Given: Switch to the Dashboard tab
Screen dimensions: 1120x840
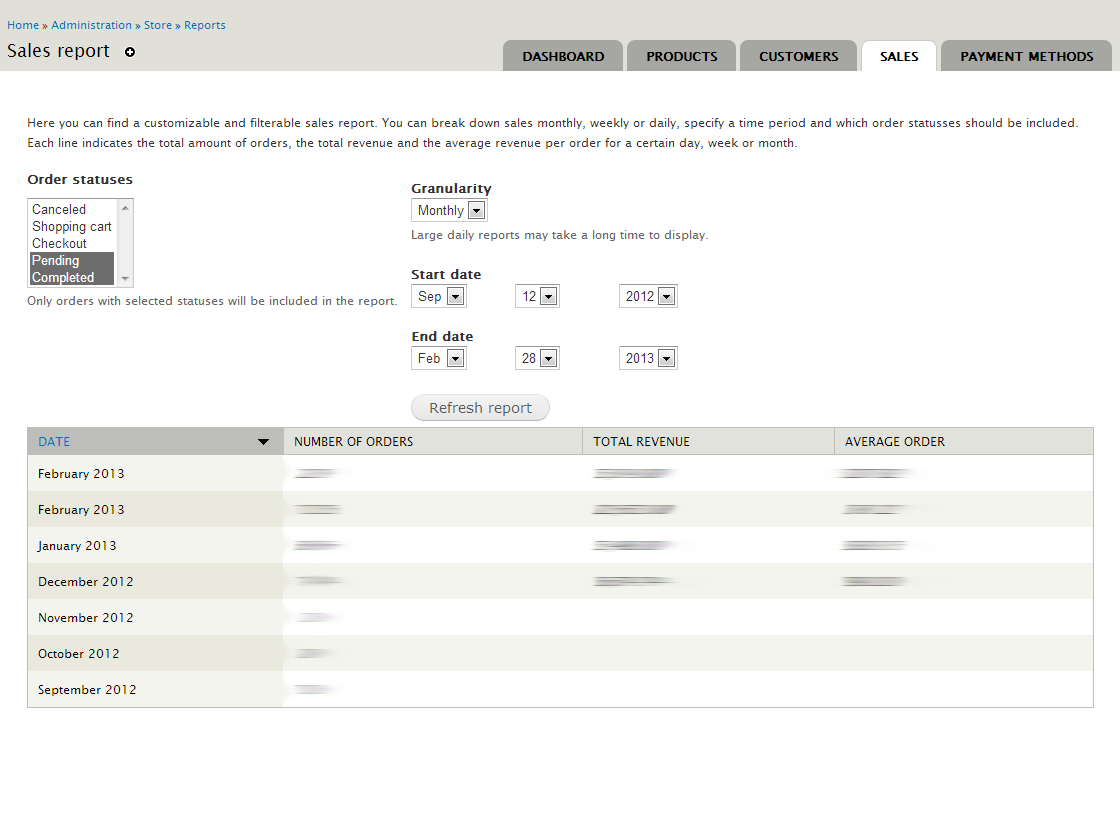Looking at the screenshot, I should tap(563, 57).
